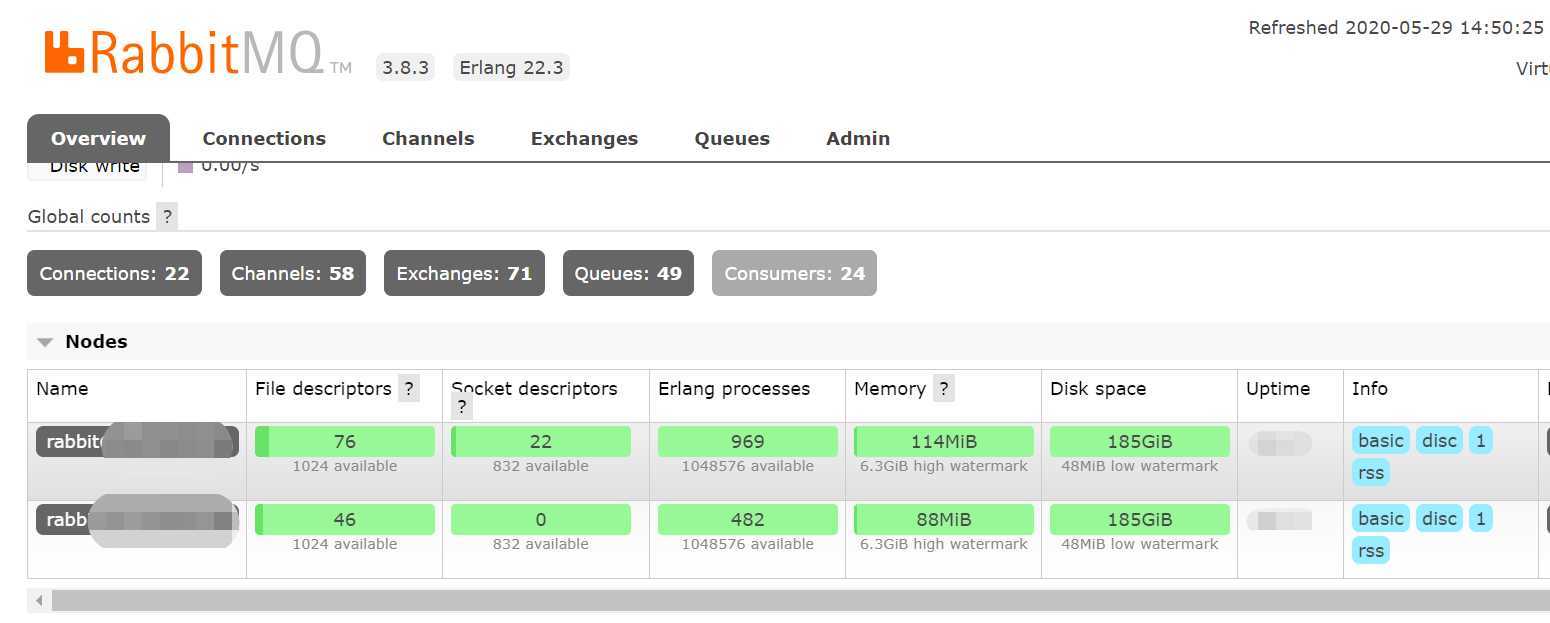Click Memory column help question mark
The width and height of the screenshot is (1550, 623).
pos(943,389)
